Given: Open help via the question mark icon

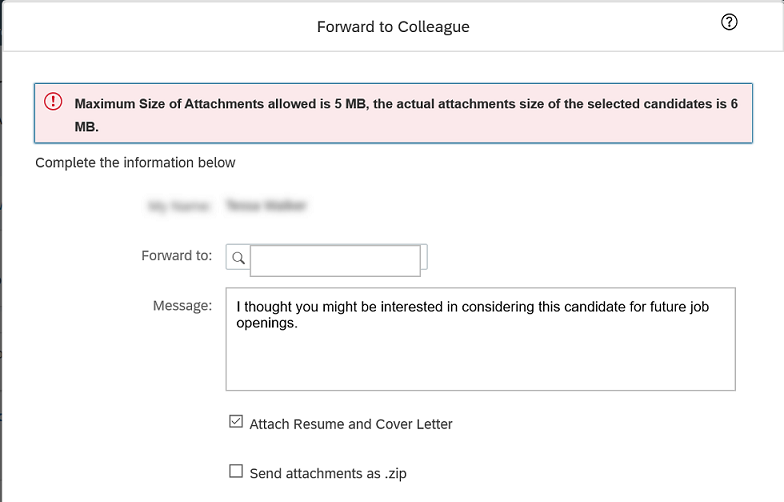Looking at the screenshot, I should tap(729, 22).
